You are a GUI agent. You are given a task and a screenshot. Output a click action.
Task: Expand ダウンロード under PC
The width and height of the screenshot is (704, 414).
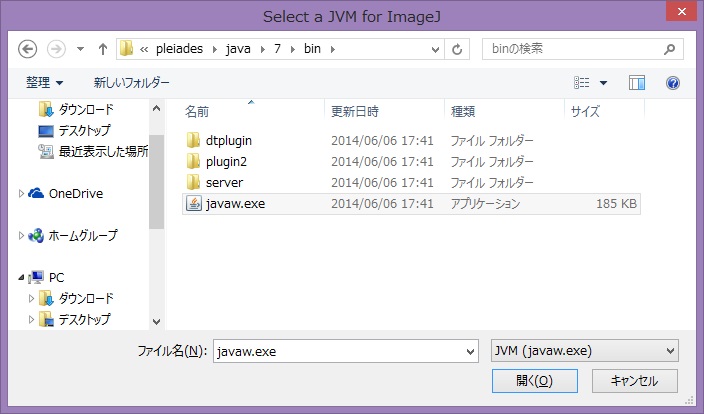pyautogui.click(x=31, y=298)
